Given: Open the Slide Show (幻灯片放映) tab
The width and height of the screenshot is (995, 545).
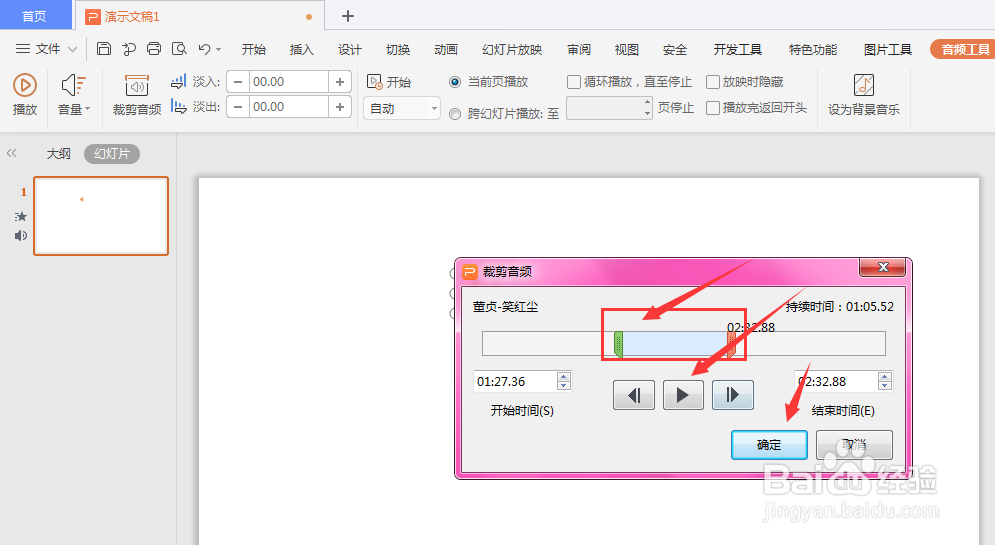Looking at the screenshot, I should tap(512, 49).
